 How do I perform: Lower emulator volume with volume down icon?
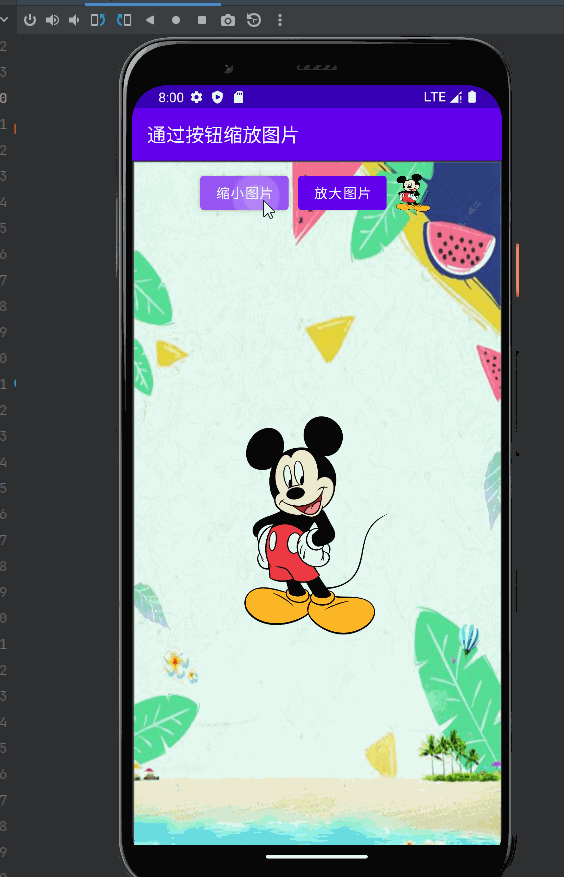tap(74, 21)
